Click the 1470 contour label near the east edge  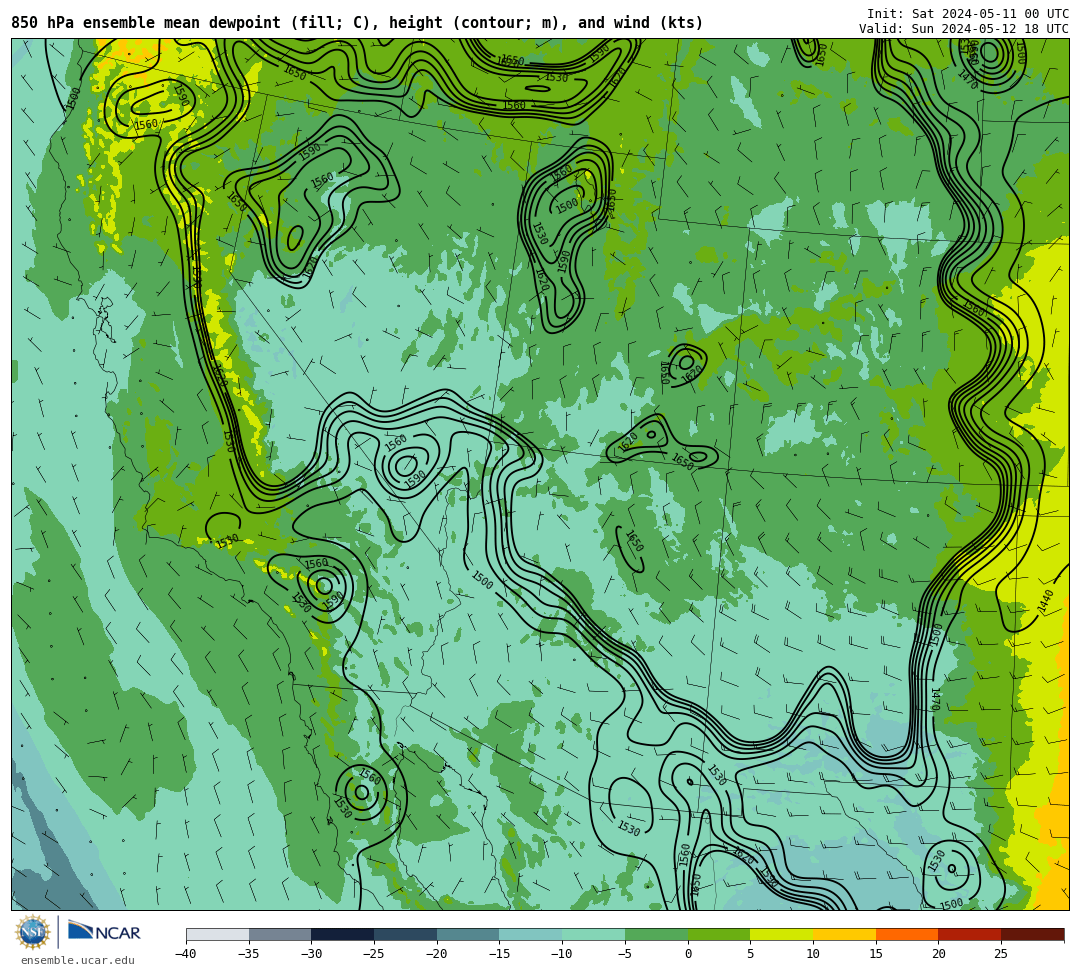[x=935, y=699]
